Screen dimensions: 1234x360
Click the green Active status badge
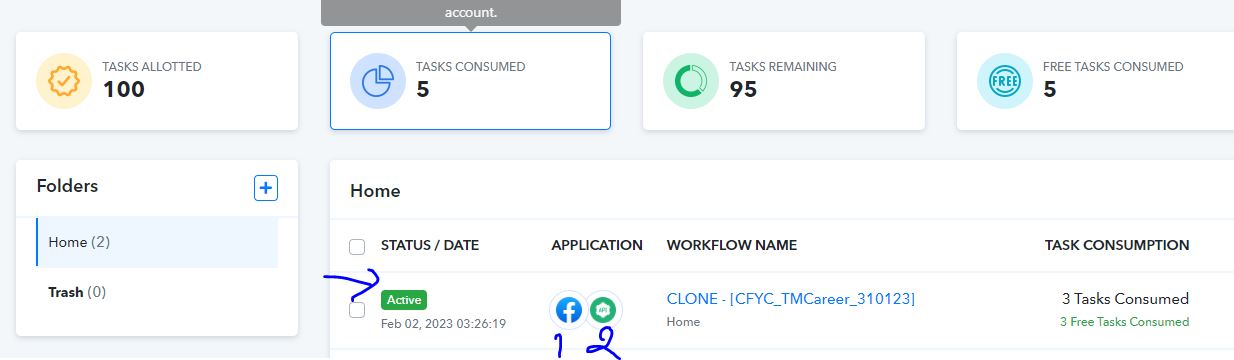coord(404,299)
